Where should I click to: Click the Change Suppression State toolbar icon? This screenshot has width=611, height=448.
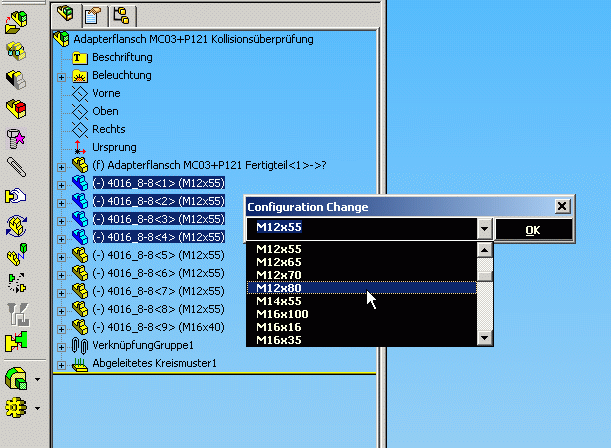(x=16, y=80)
